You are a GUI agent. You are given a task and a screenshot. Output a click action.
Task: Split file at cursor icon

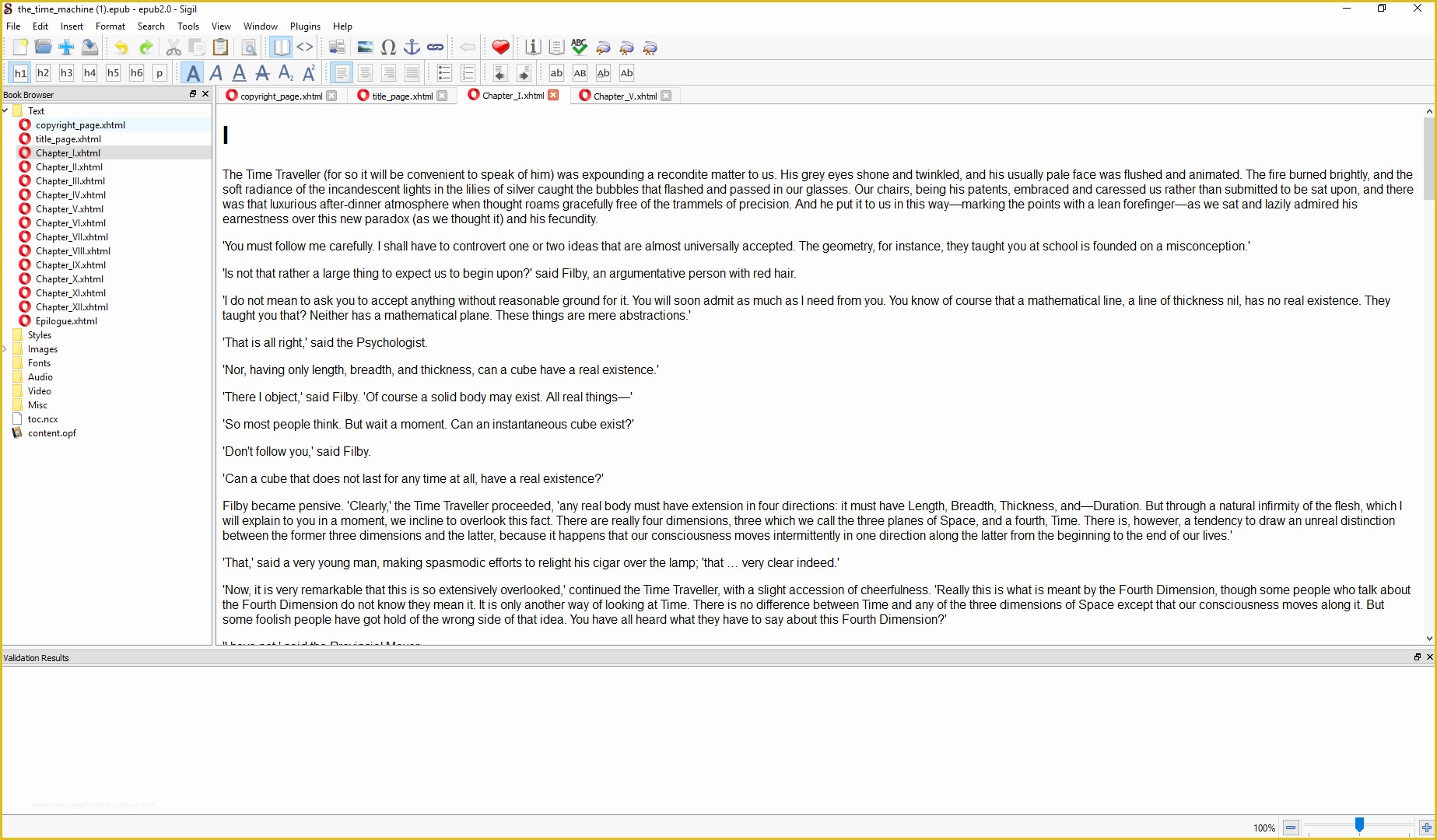pyautogui.click(x=337, y=47)
